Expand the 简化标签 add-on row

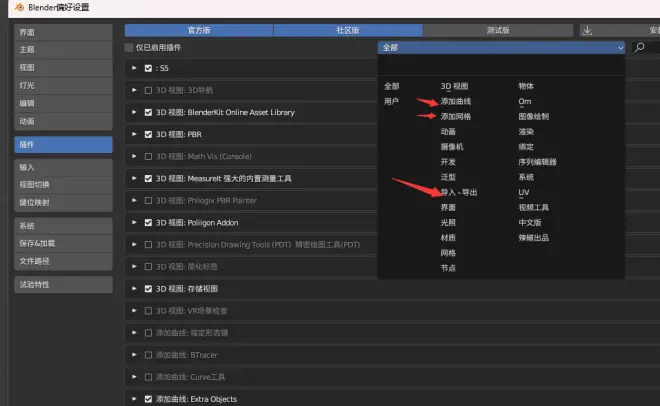pos(134,266)
